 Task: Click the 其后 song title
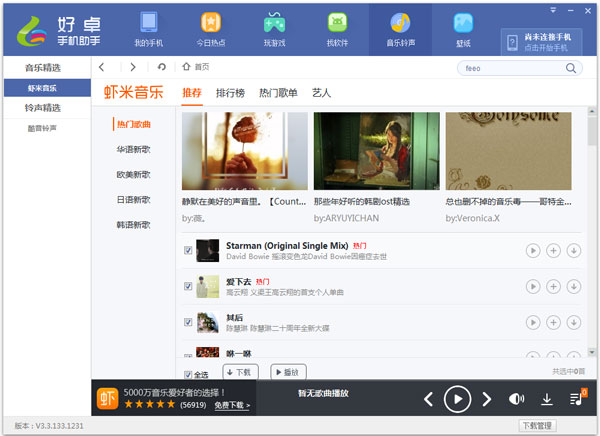[x=234, y=317]
